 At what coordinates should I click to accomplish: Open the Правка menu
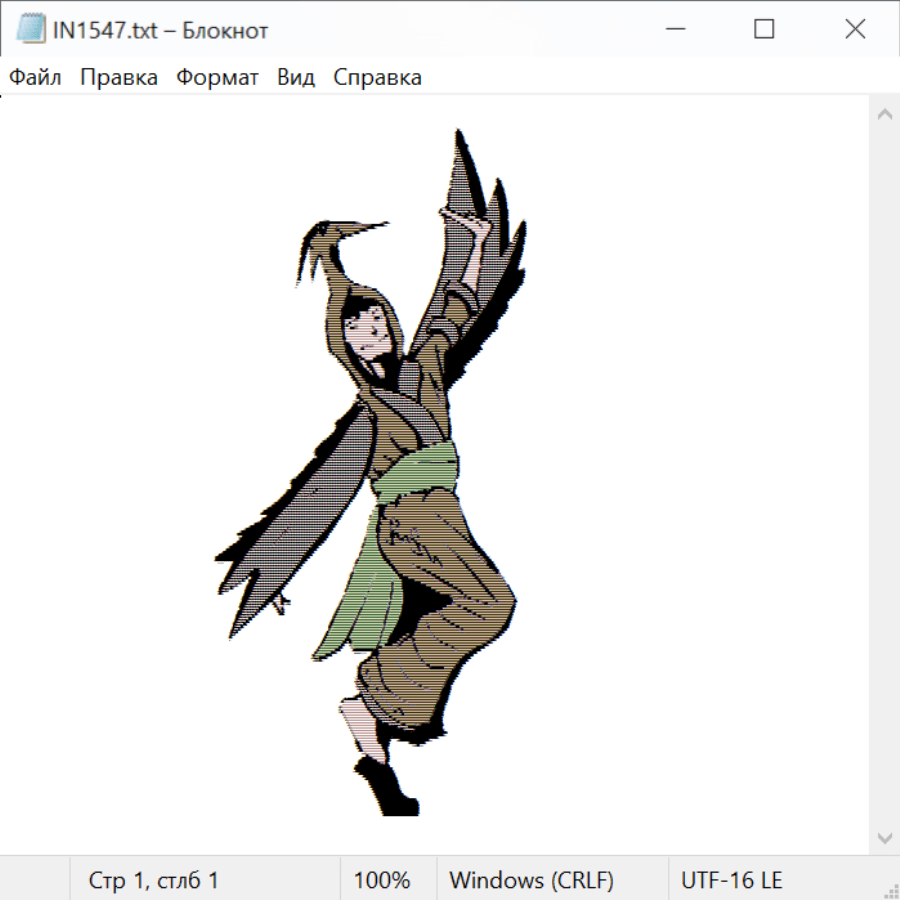pos(118,78)
